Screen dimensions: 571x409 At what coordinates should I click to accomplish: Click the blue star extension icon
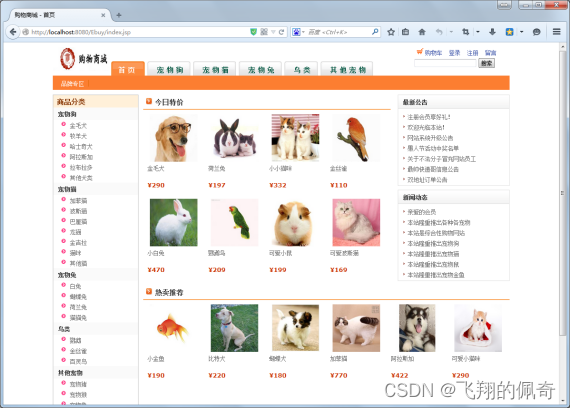click(509, 32)
